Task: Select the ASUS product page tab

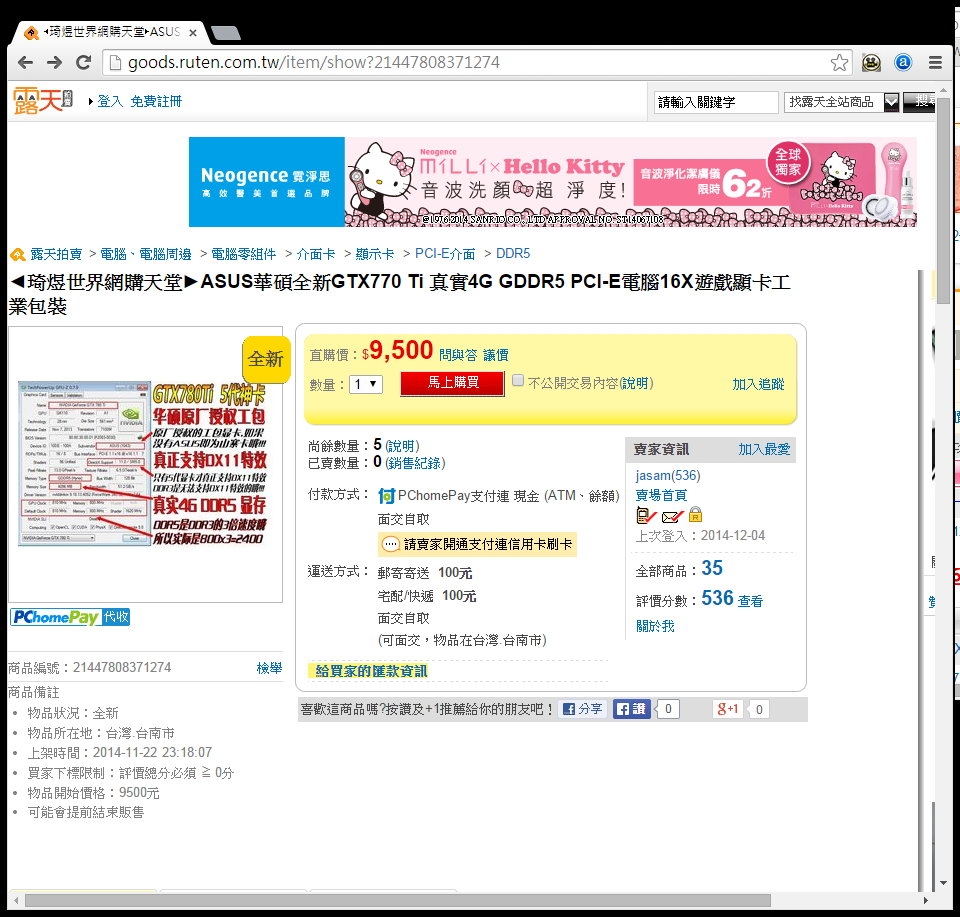Action: click(x=109, y=32)
